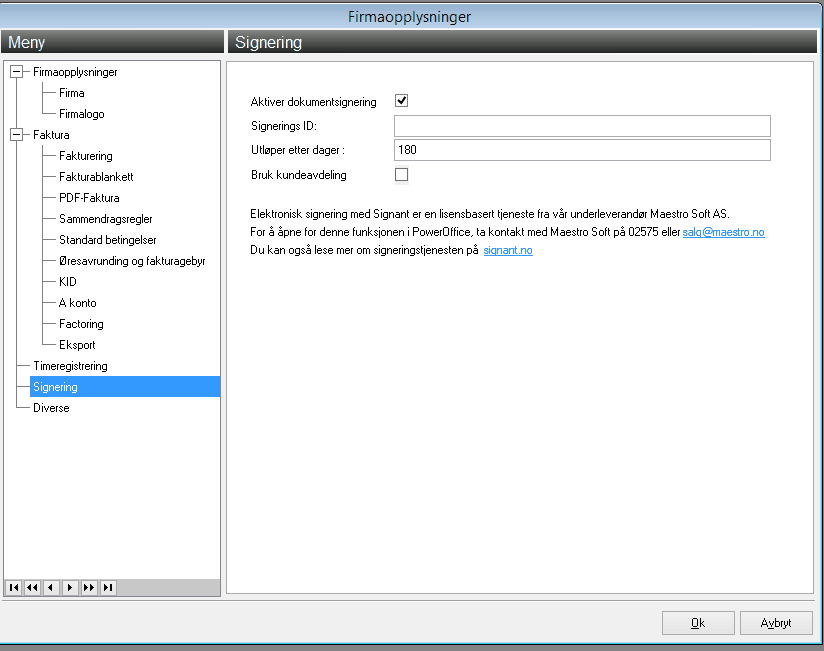Collapse the Faktura tree node

coord(17,135)
